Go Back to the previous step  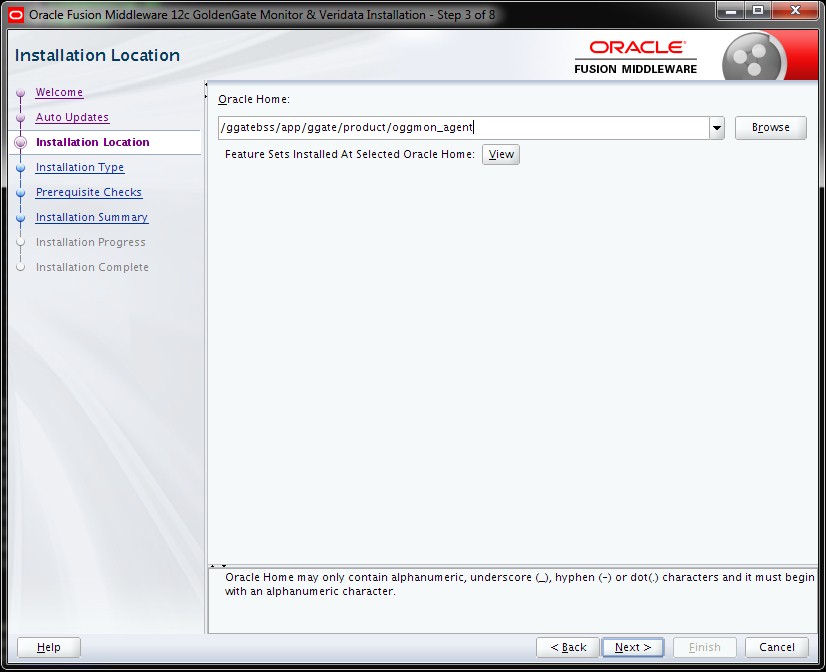coord(568,647)
